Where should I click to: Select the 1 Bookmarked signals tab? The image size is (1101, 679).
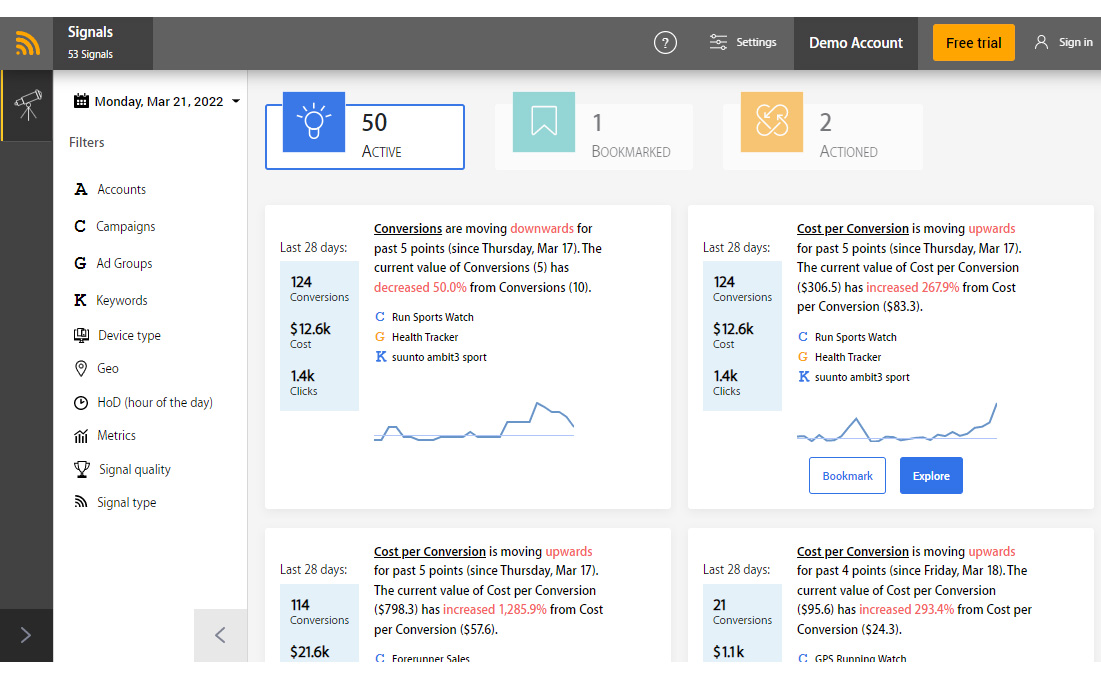point(594,136)
